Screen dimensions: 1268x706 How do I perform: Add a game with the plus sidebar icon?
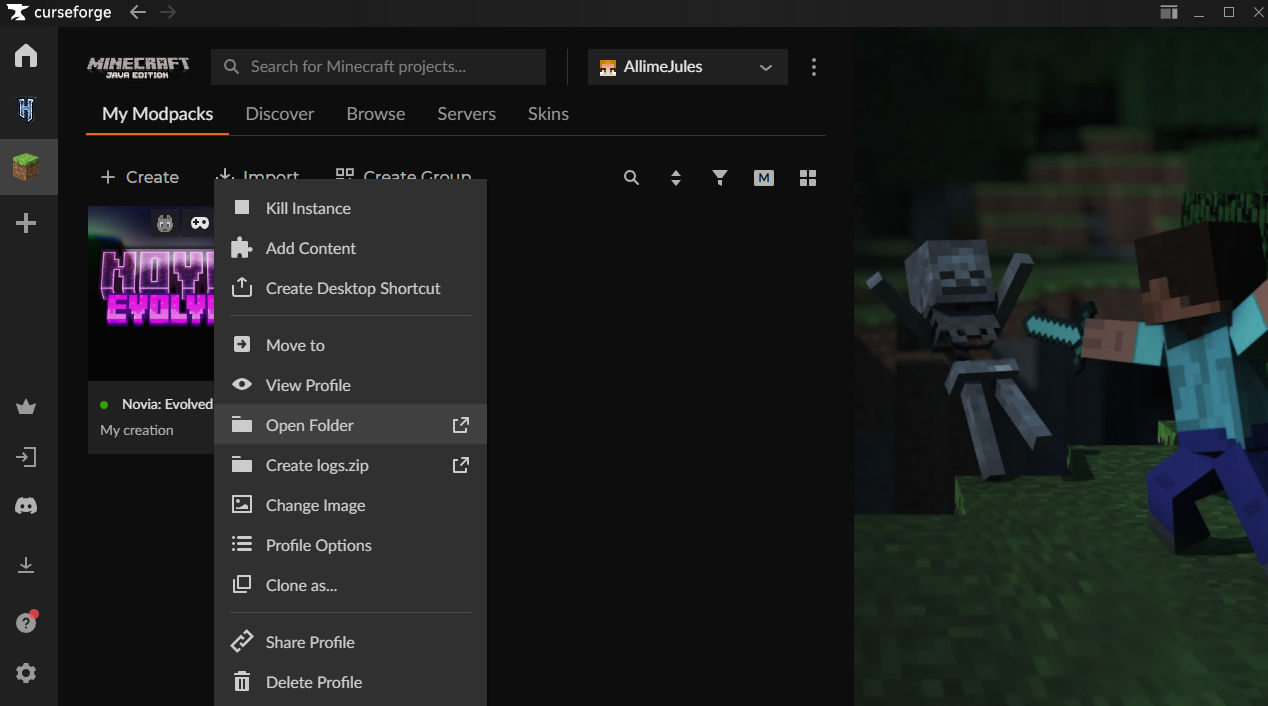pos(26,223)
